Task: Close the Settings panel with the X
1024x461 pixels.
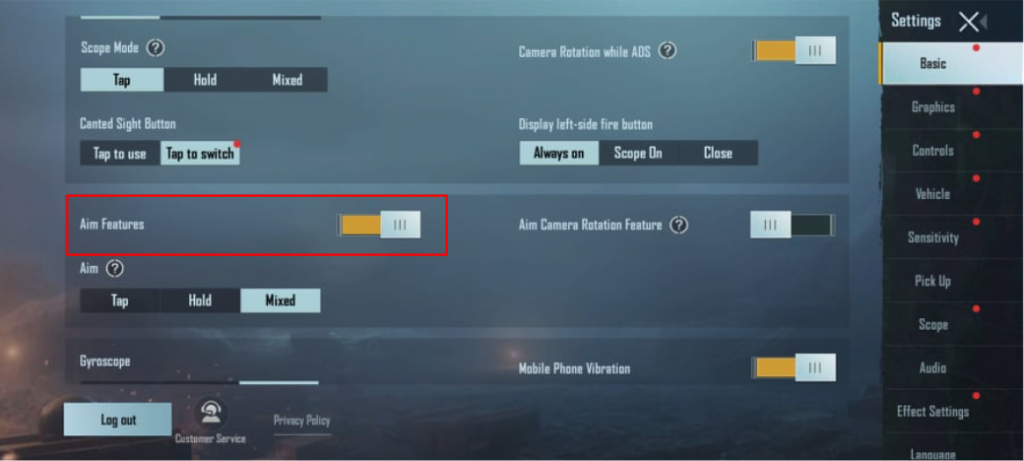Action: [x=968, y=22]
